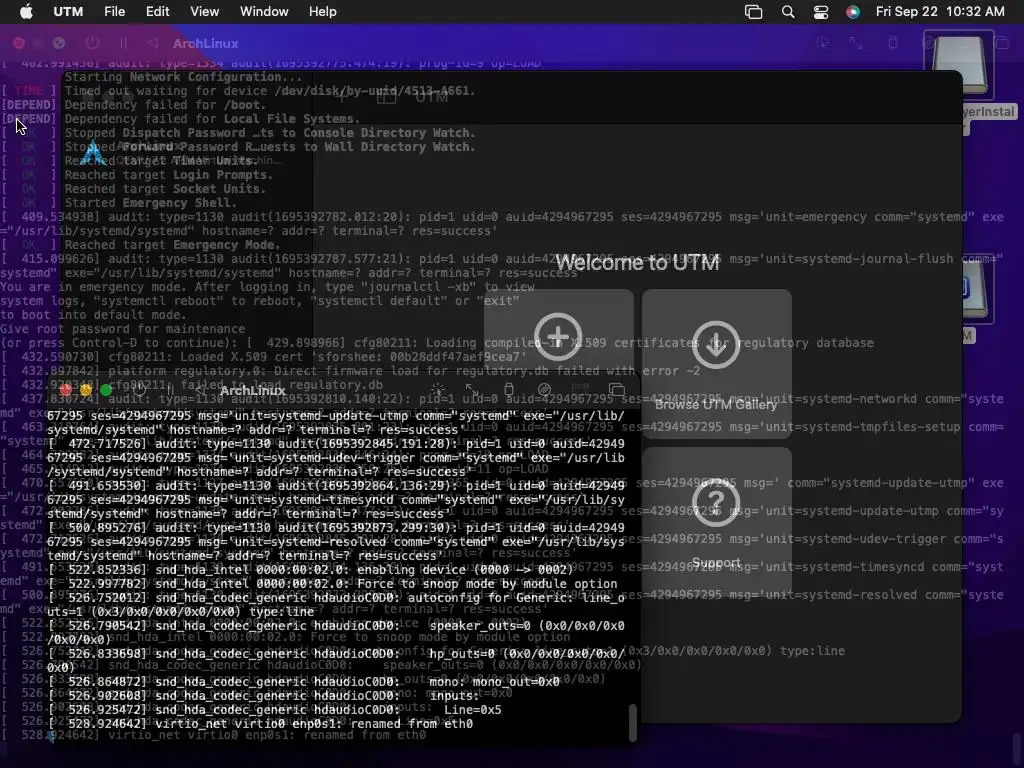1024x768 pixels.
Task: Click the plus icon in UTM window toolbar
Action: 342,97
